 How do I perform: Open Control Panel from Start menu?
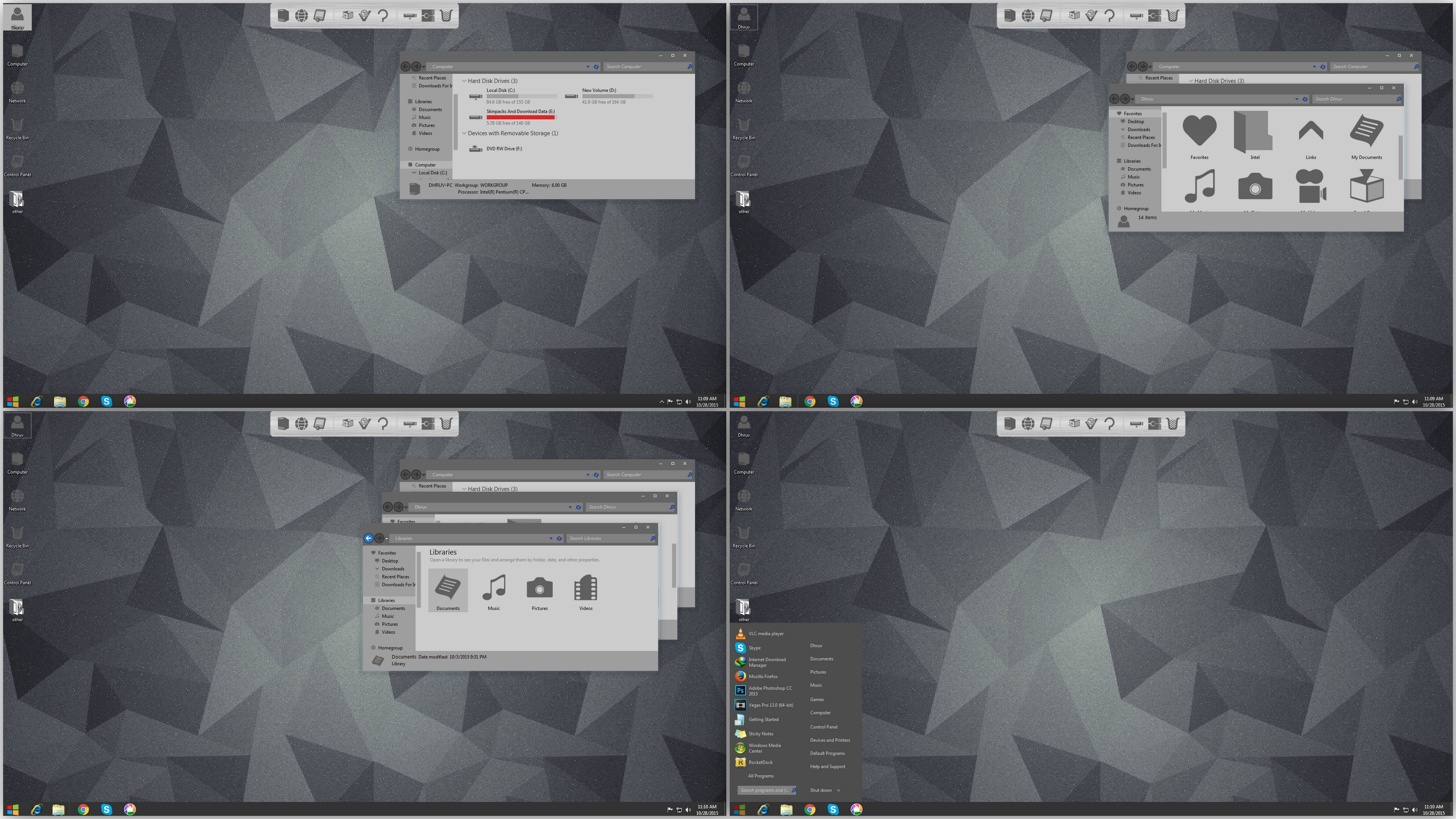(824, 727)
